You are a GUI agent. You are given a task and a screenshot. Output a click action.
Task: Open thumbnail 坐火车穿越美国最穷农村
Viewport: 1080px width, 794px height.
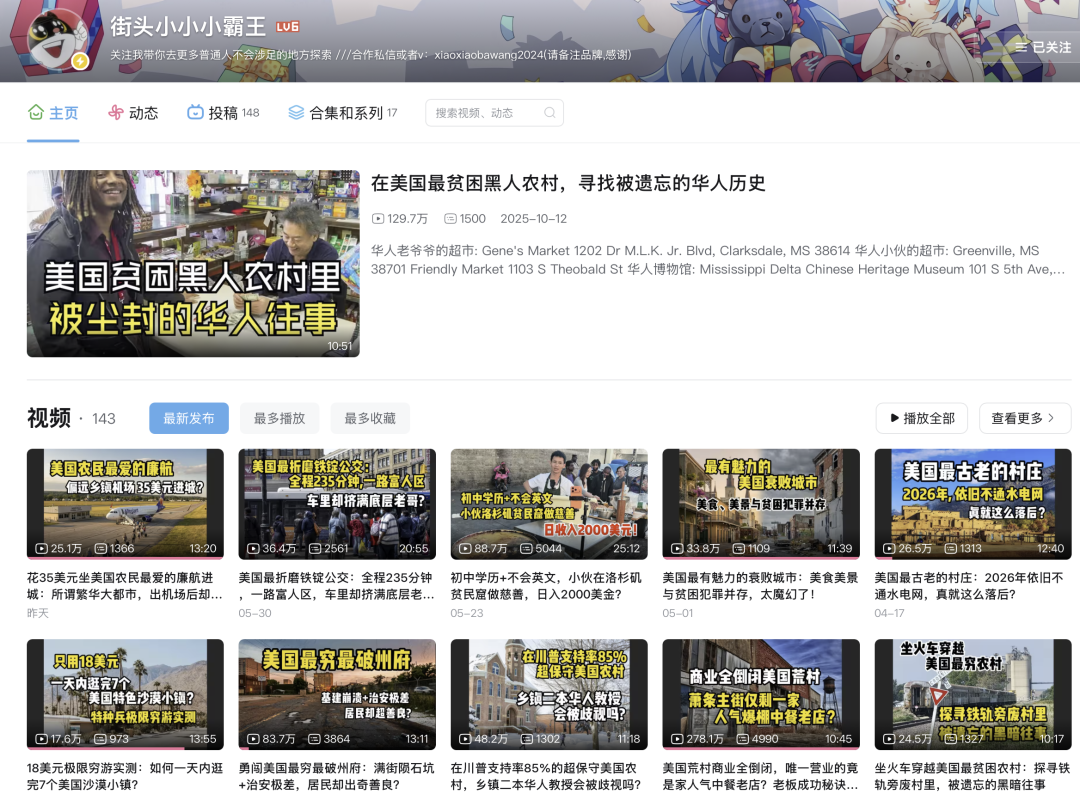pyautogui.click(x=973, y=694)
